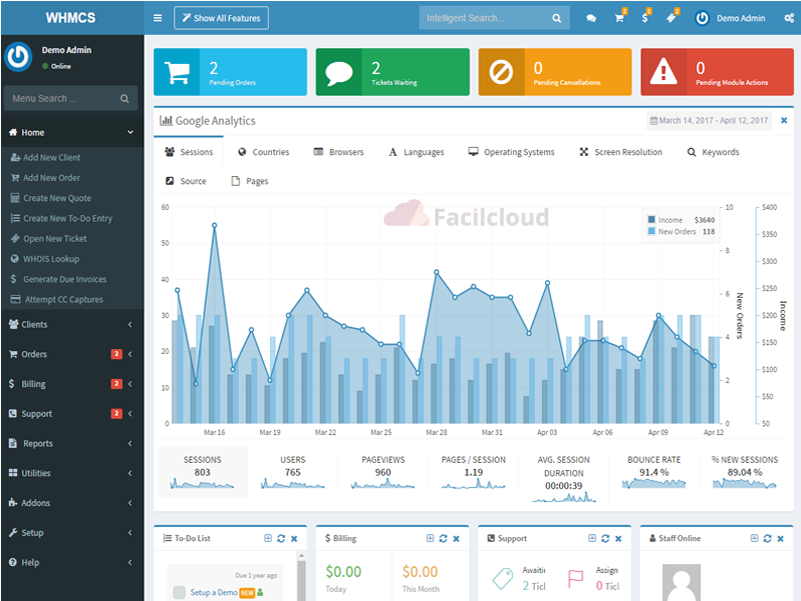Screen dimensions: 801x601
Task: Toggle the Income legend color swatch
Action: [651, 219]
